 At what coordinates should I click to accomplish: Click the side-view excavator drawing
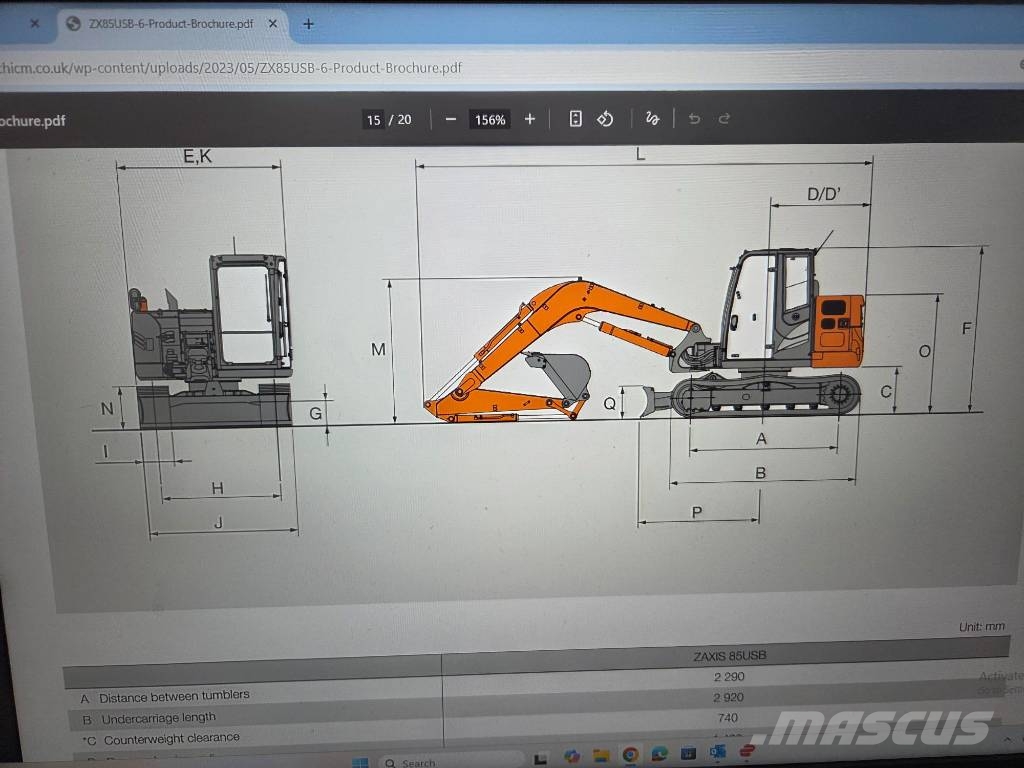click(x=644, y=335)
